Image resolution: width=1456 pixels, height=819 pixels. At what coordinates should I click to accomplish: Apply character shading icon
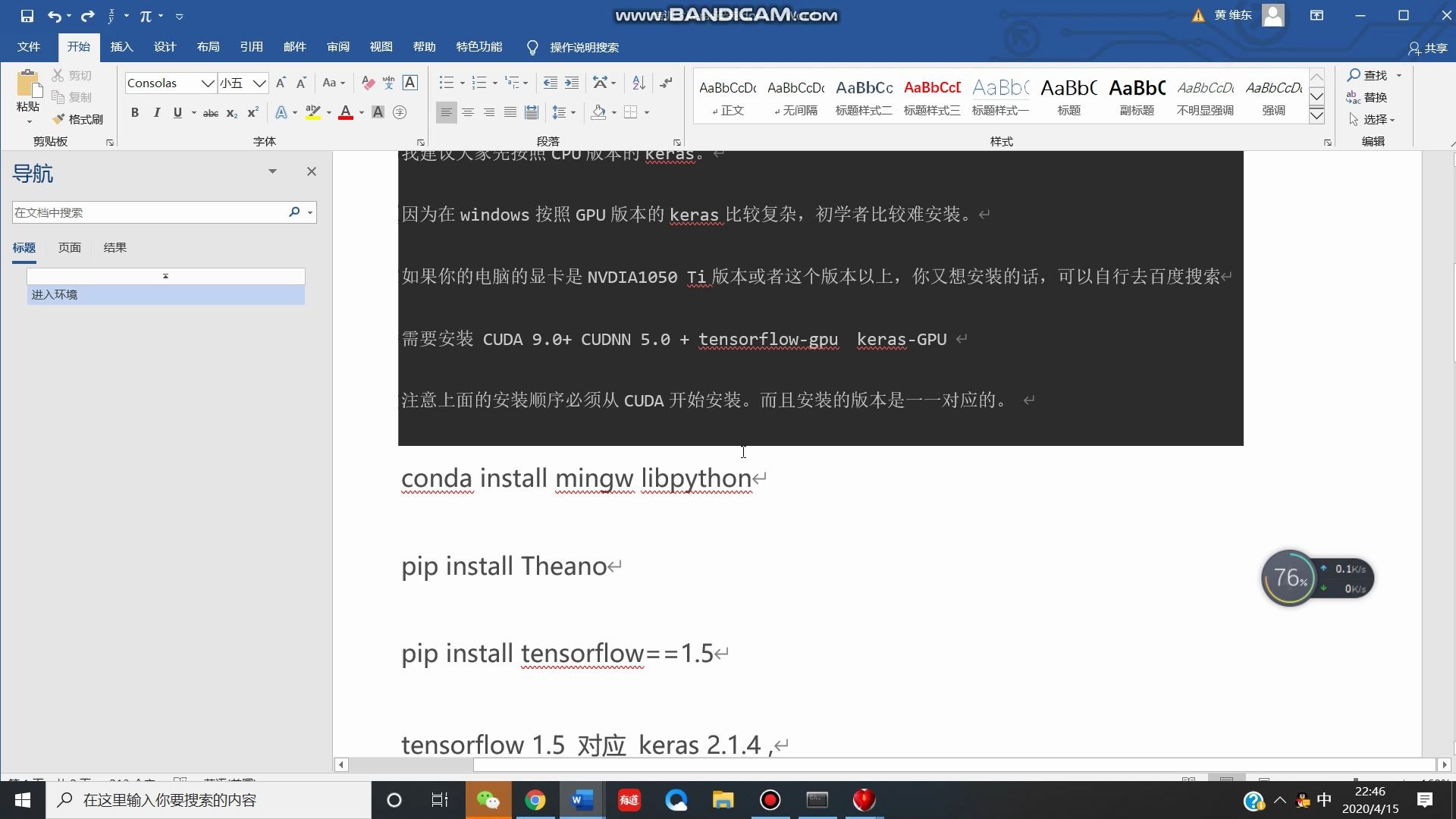point(378,112)
